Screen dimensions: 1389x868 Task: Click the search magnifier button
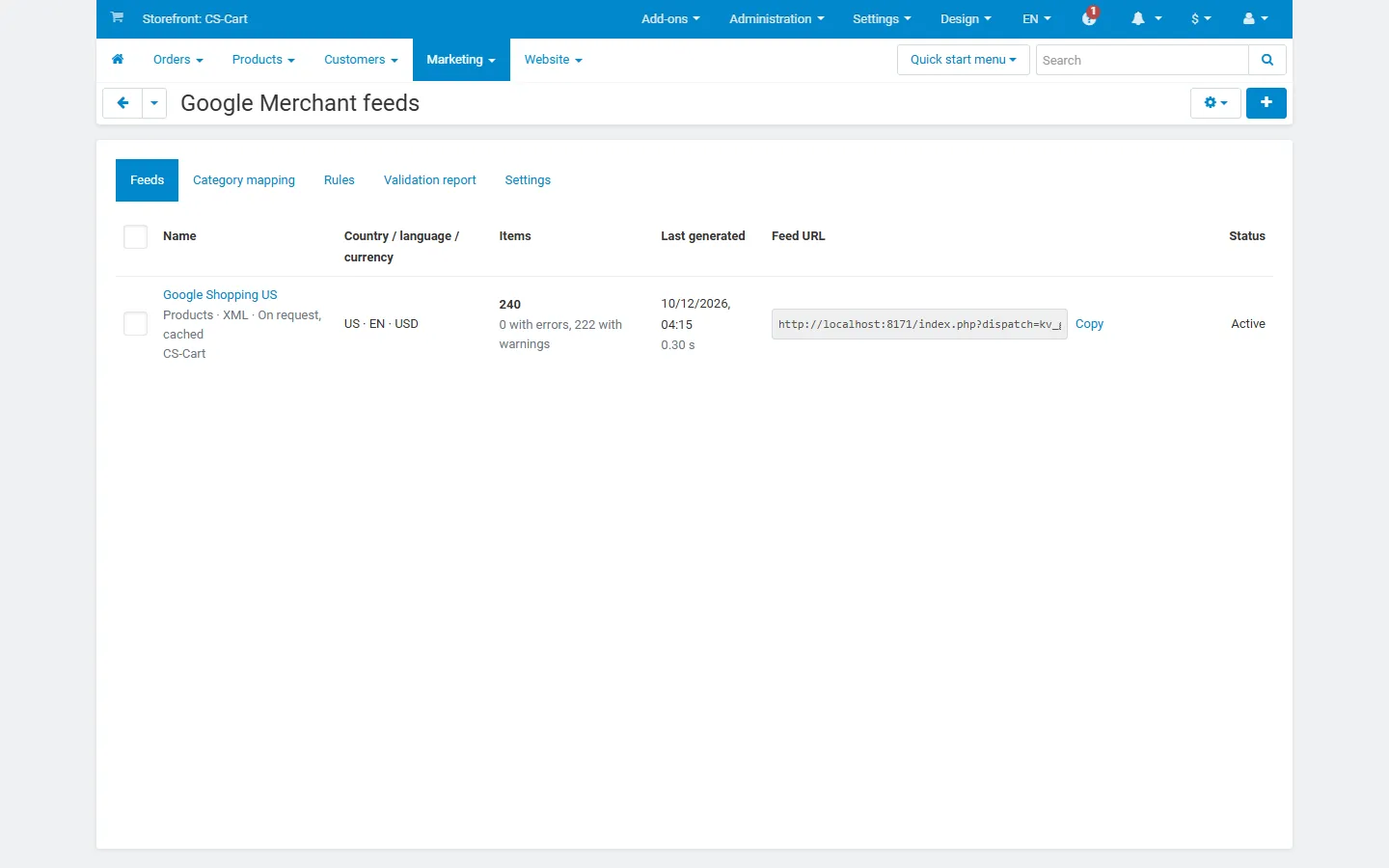(1267, 60)
